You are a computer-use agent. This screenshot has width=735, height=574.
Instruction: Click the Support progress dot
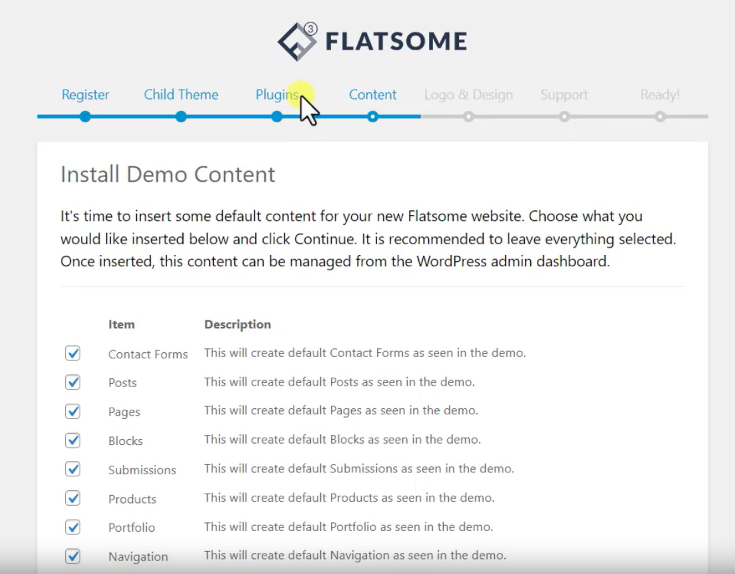[564, 117]
